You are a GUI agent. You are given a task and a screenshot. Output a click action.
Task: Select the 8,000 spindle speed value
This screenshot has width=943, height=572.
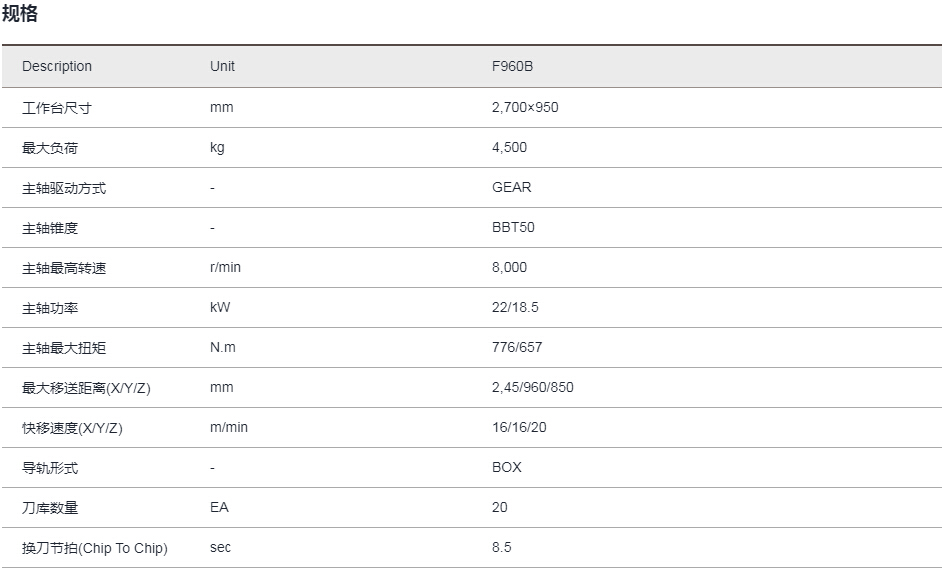(x=509, y=268)
